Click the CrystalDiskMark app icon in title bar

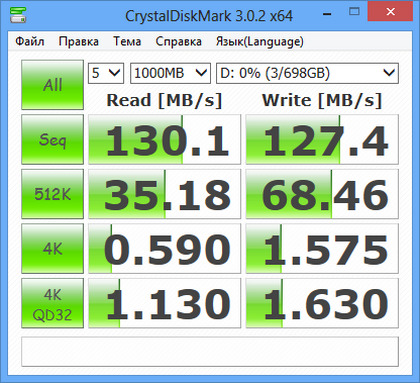(x=18, y=15)
